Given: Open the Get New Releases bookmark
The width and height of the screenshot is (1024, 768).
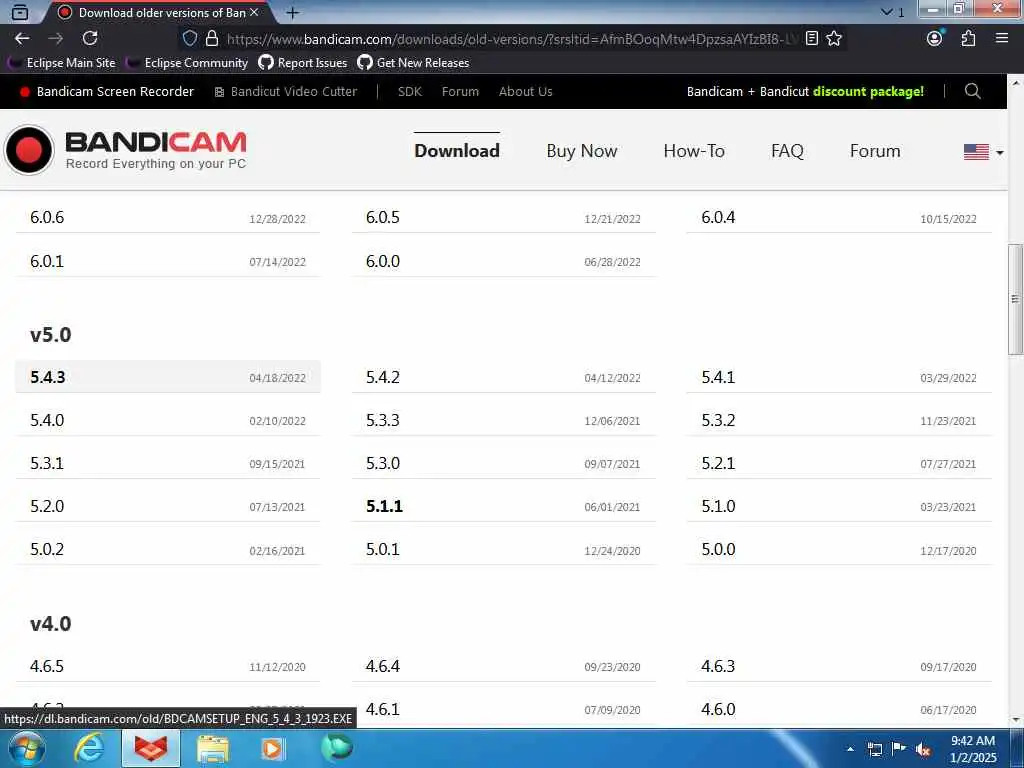Looking at the screenshot, I should pyautogui.click(x=413, y=63).
